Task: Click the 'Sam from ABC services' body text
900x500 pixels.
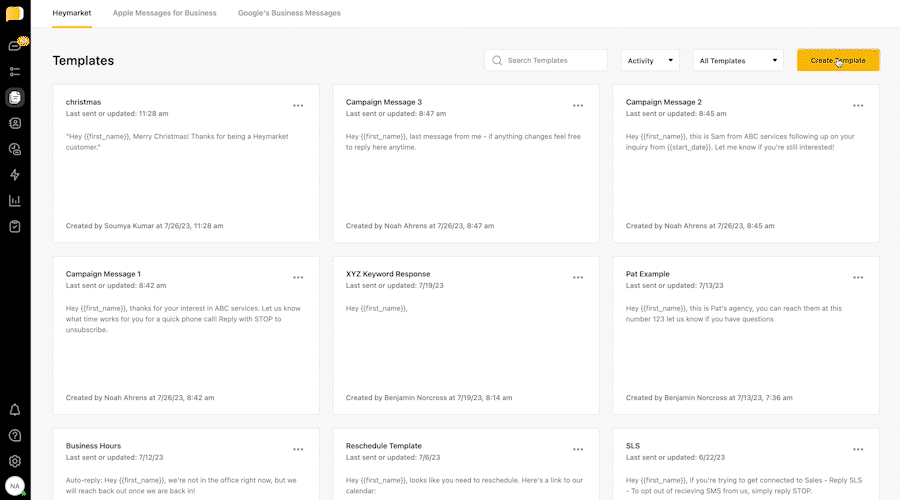Action: point(740,142)
